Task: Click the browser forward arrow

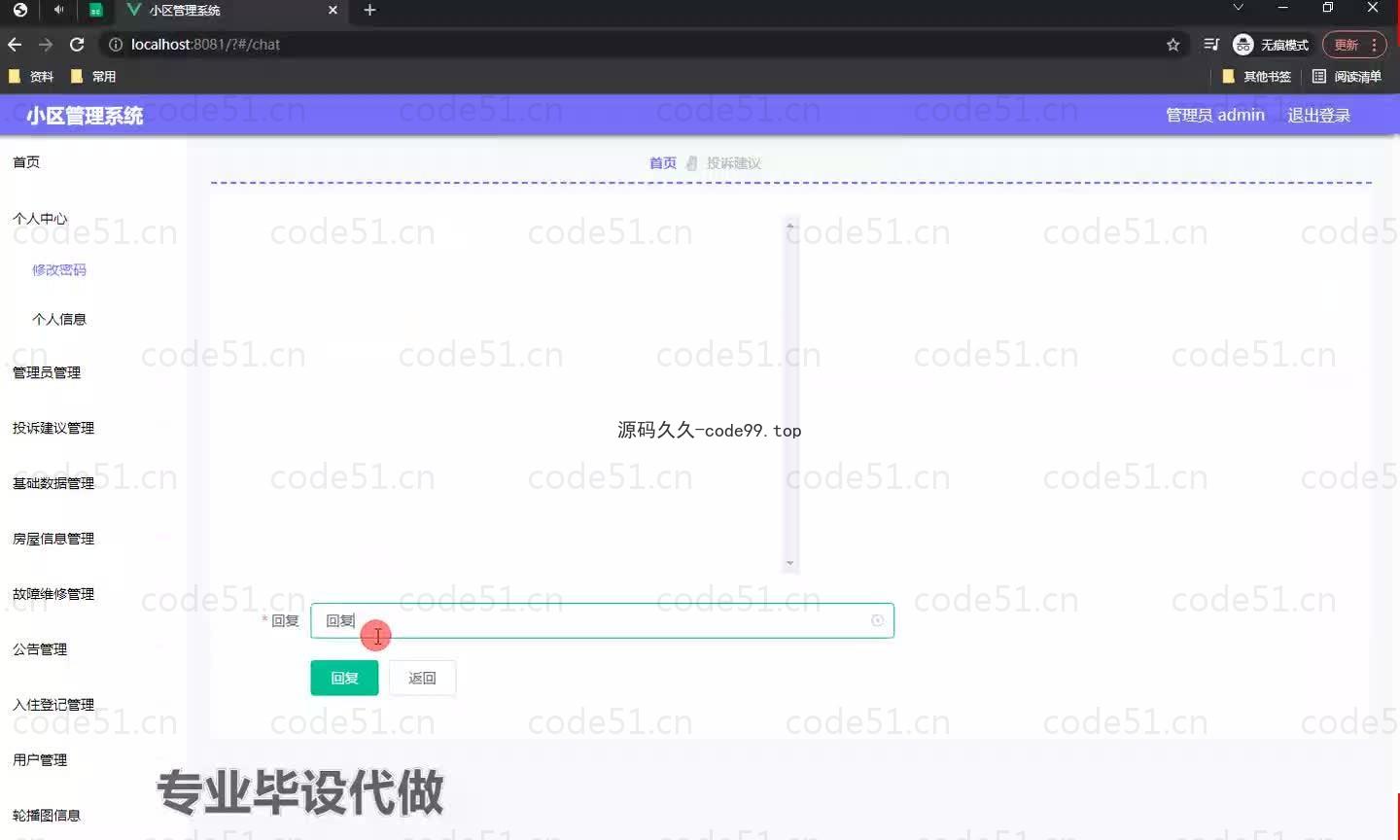Action: point(46,45)
